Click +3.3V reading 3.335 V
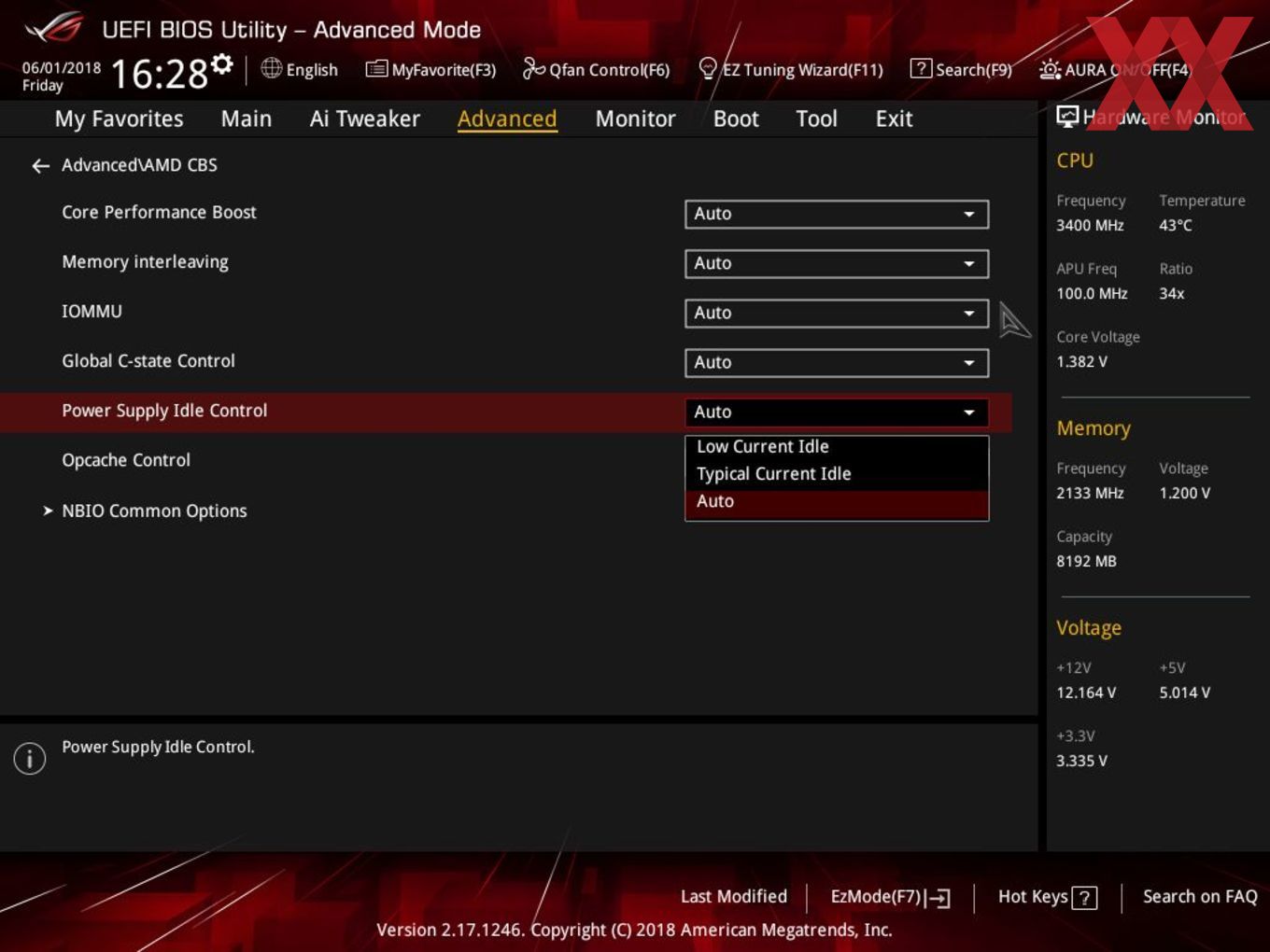 tap(1081, 762)
